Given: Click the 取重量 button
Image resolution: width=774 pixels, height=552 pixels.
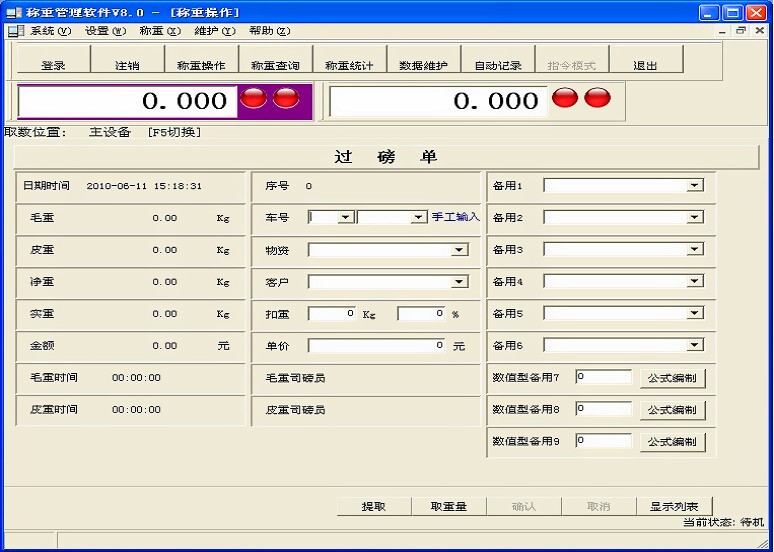Looking at the screenshot, I should tap(449, 506).
